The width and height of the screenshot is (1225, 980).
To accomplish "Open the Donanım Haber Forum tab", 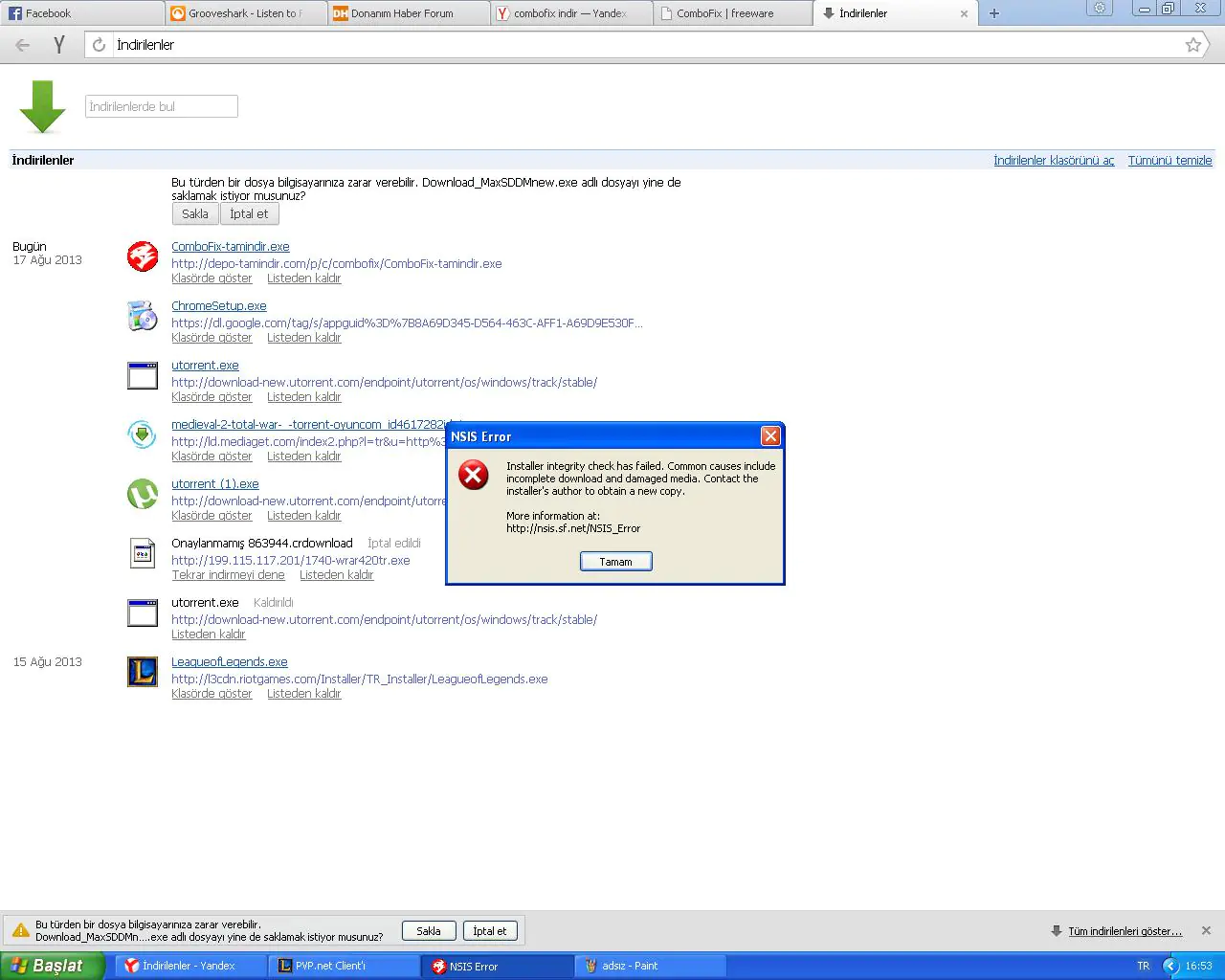I will point(408,13).
